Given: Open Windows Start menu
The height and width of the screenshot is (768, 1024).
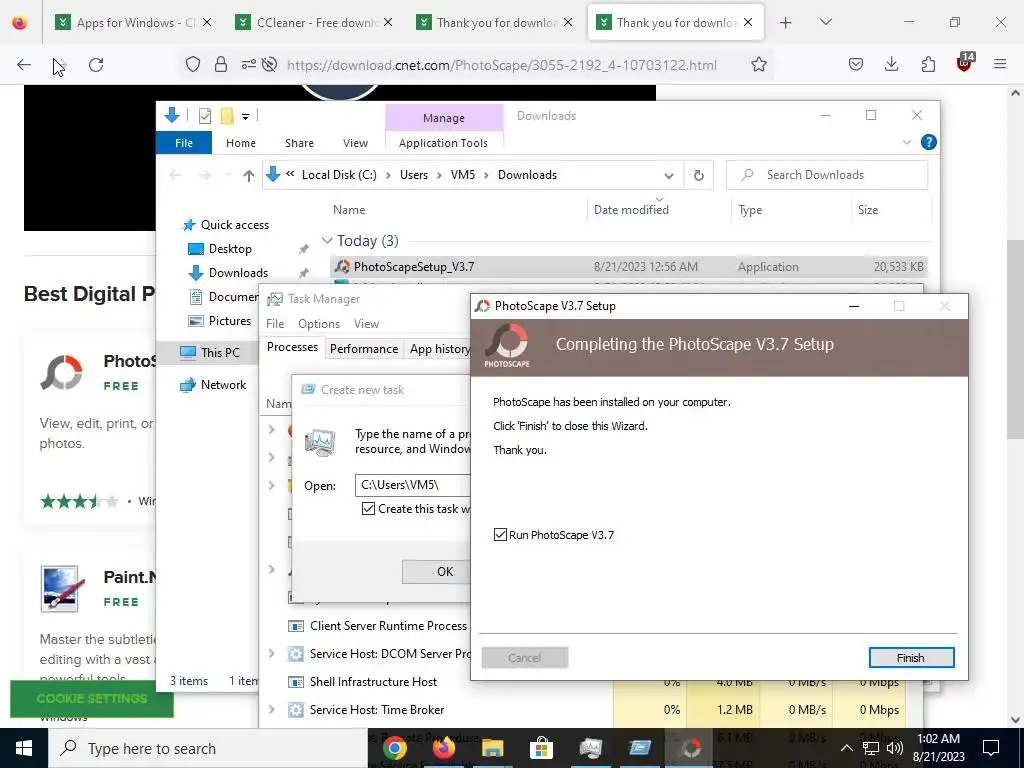Looking at the screenshot, I should click(24, 748).
